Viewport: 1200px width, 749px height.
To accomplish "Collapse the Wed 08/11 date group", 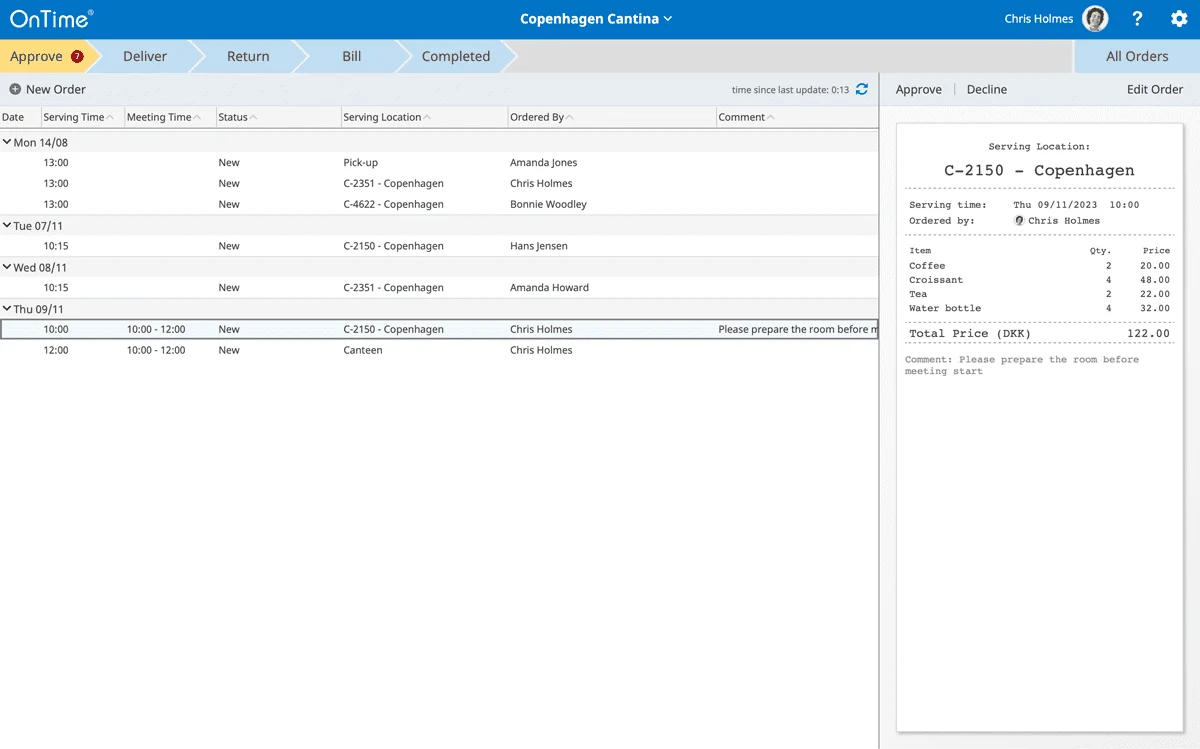I will click(8, 267).
